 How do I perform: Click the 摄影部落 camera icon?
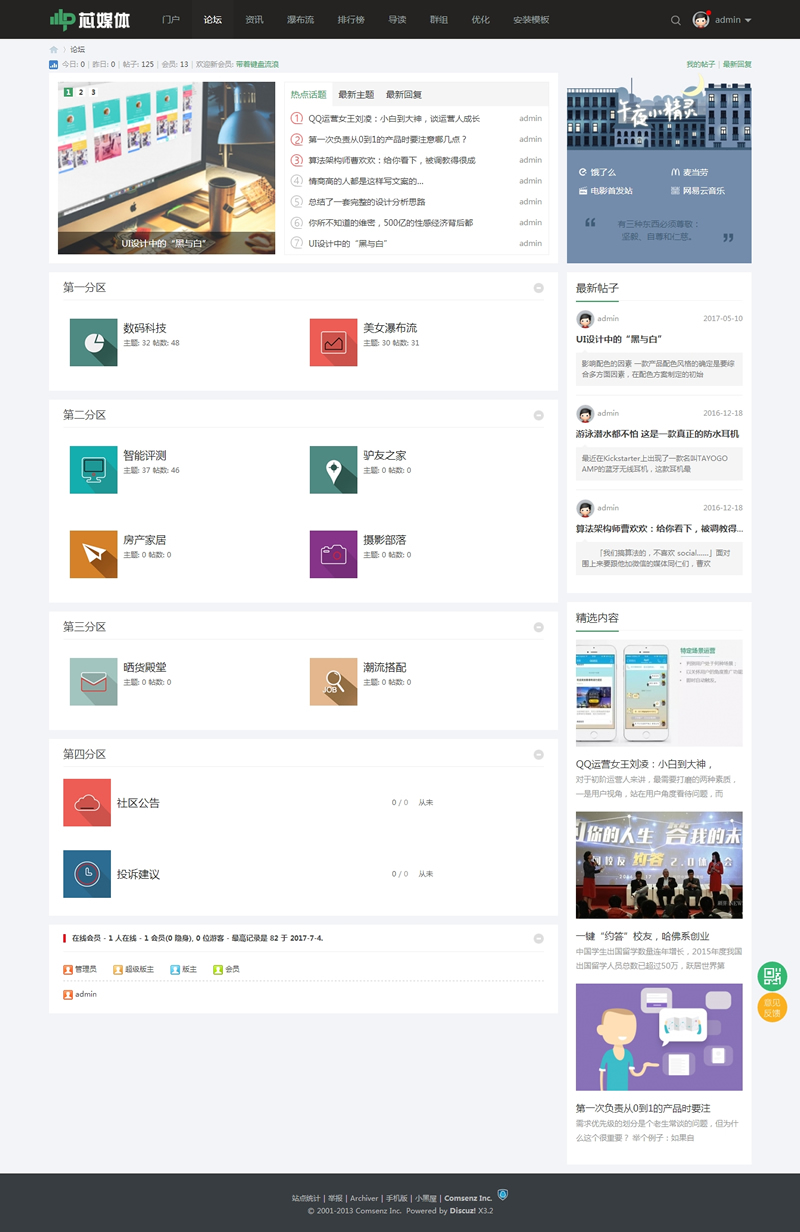334,554
